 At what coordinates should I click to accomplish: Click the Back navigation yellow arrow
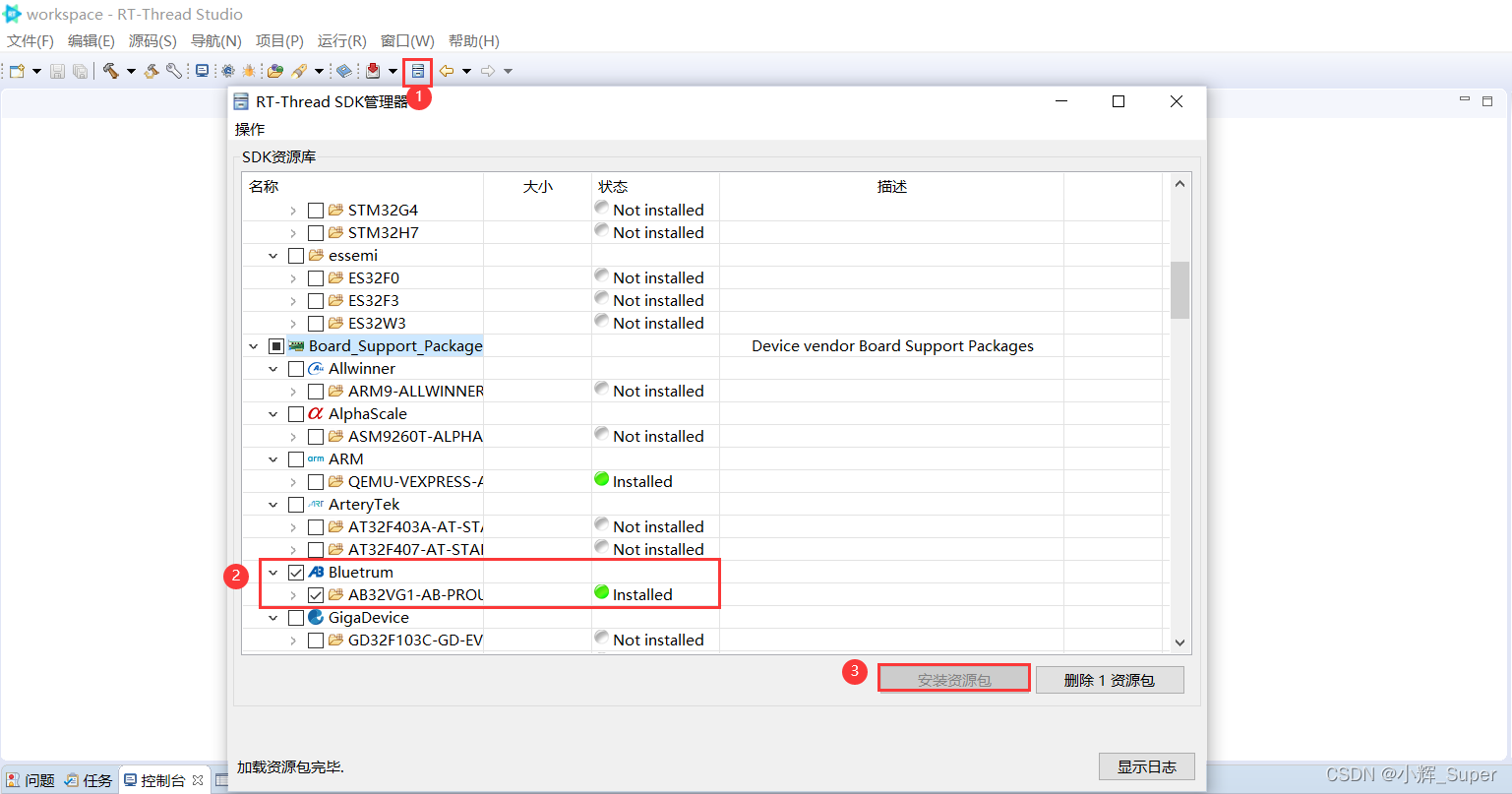pyautogui.click(x=447, y=71)
